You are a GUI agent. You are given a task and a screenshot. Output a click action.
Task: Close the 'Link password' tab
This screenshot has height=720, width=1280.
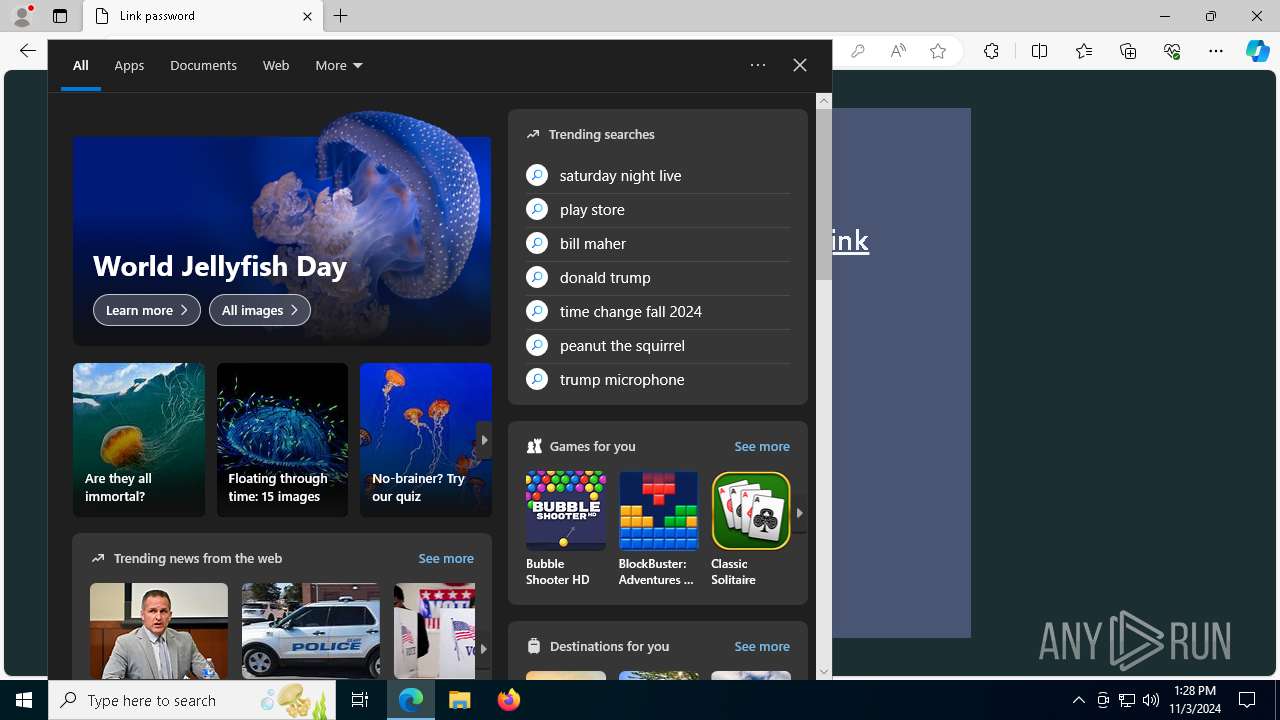[x=307, y=16]
